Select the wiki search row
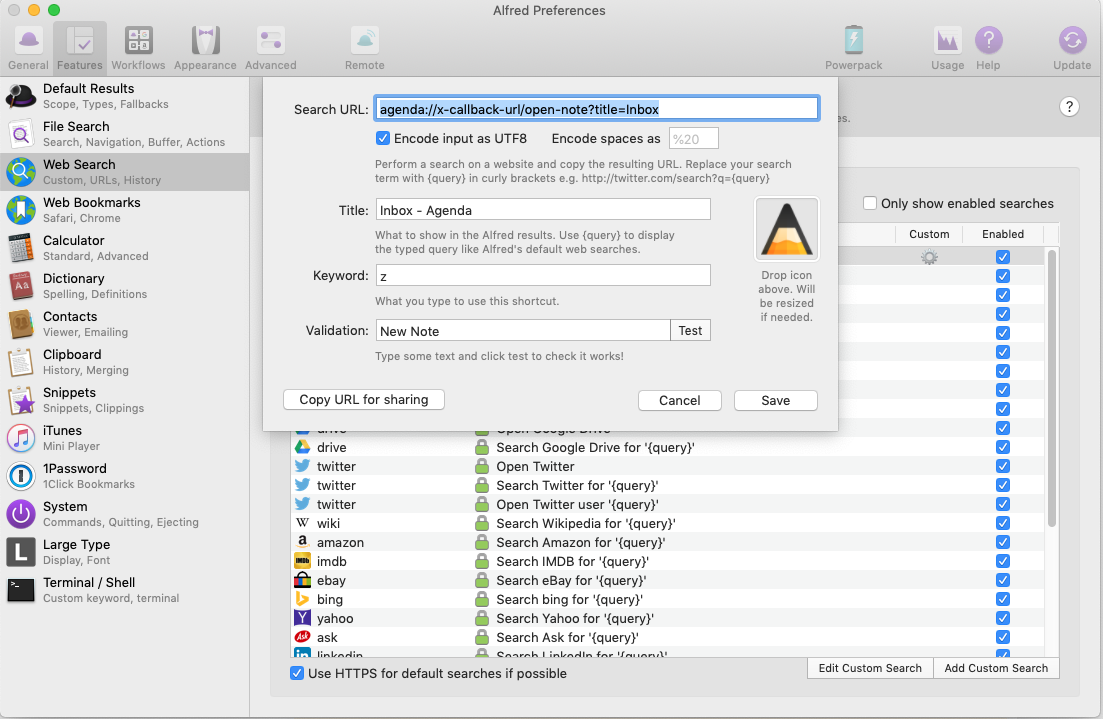Viewport: 1103px width, 719px height. pyautogui.click(x=668, y=523)
